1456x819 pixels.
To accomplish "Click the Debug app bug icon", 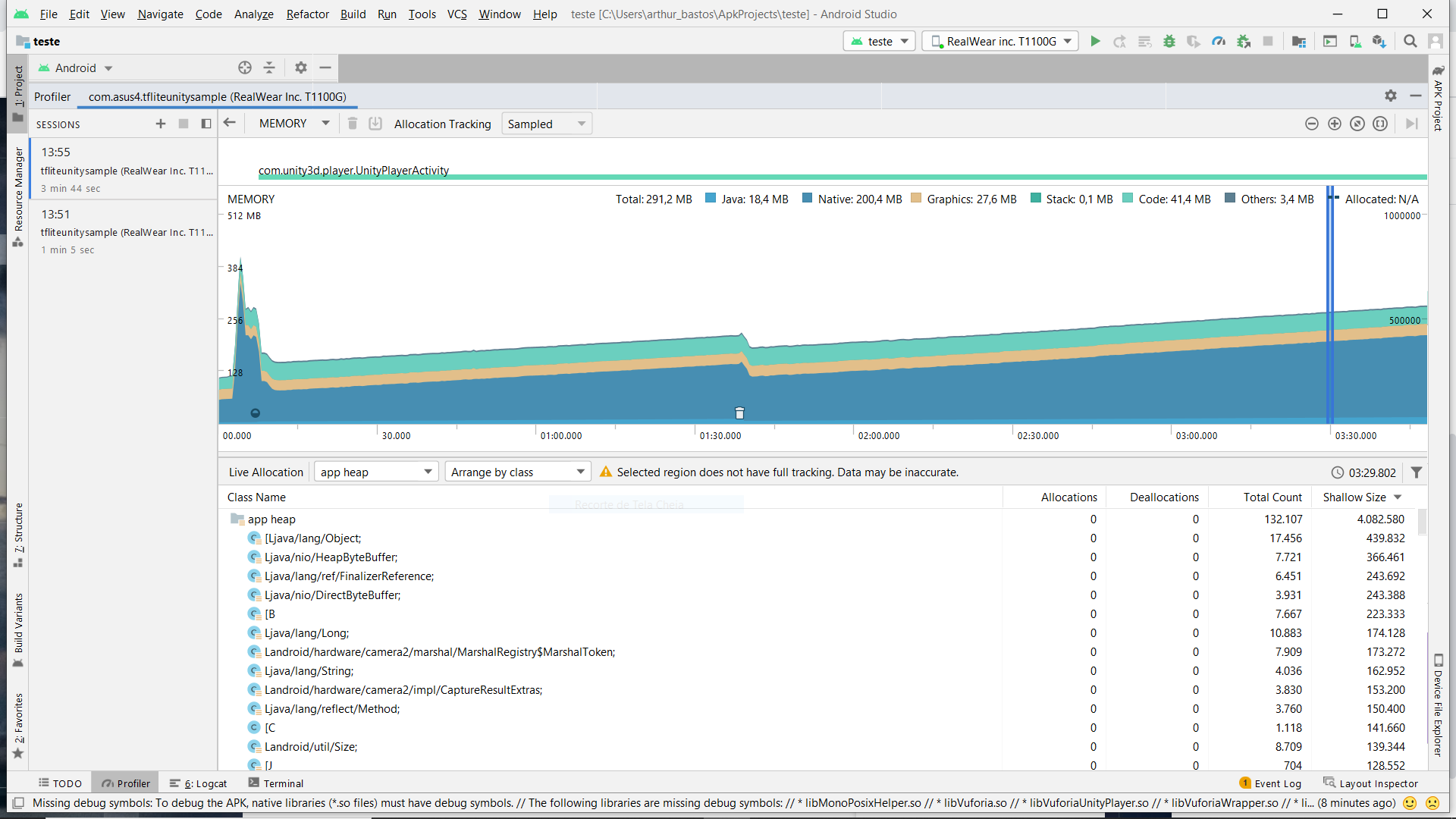I will pos(1169,41).
